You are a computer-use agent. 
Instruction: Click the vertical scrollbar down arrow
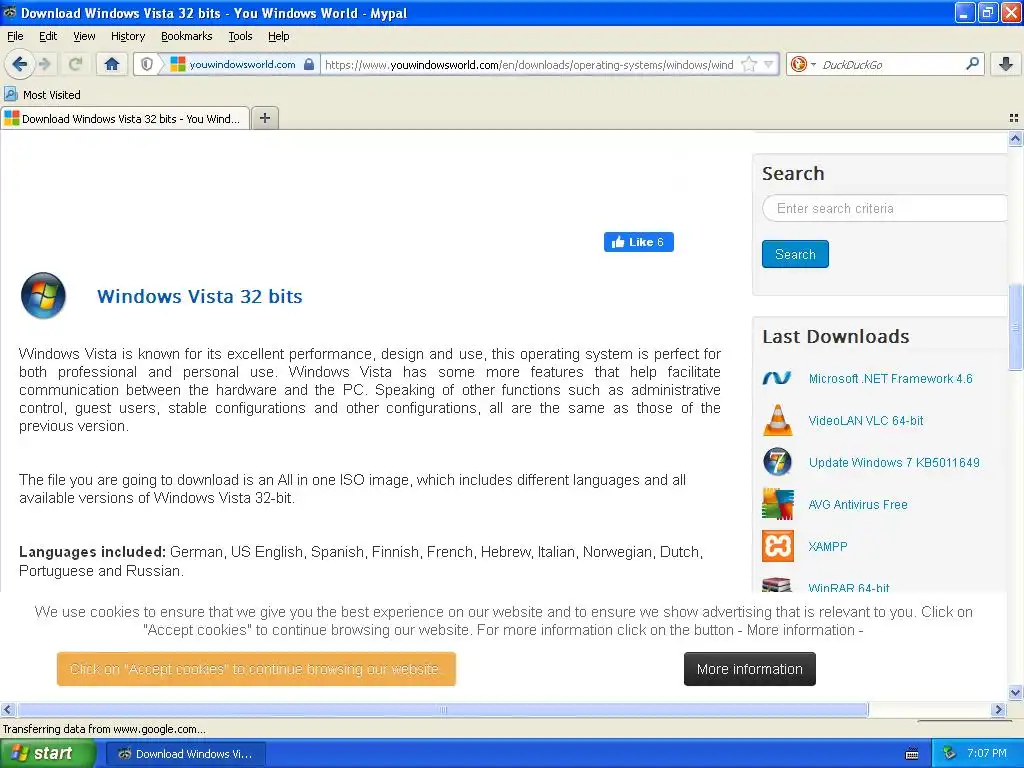coord(1015,693)
